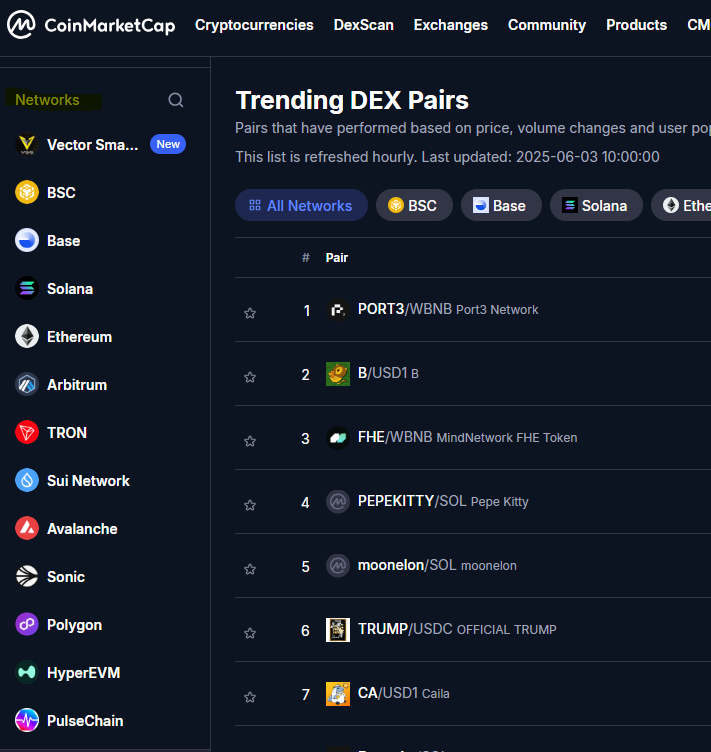Image resolution: width=711 pixels, height=752 pixels.
Task: Star the FHE/WBNB pair
Action: point(250,441)
